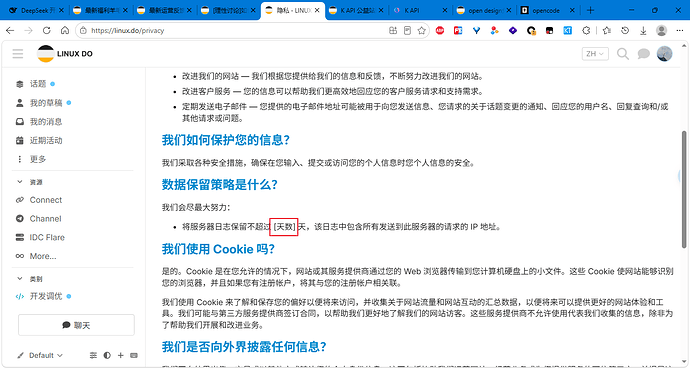Open the user avatar menu in forum header
This screenshot has height=369, width=690.
pos(664,54)
